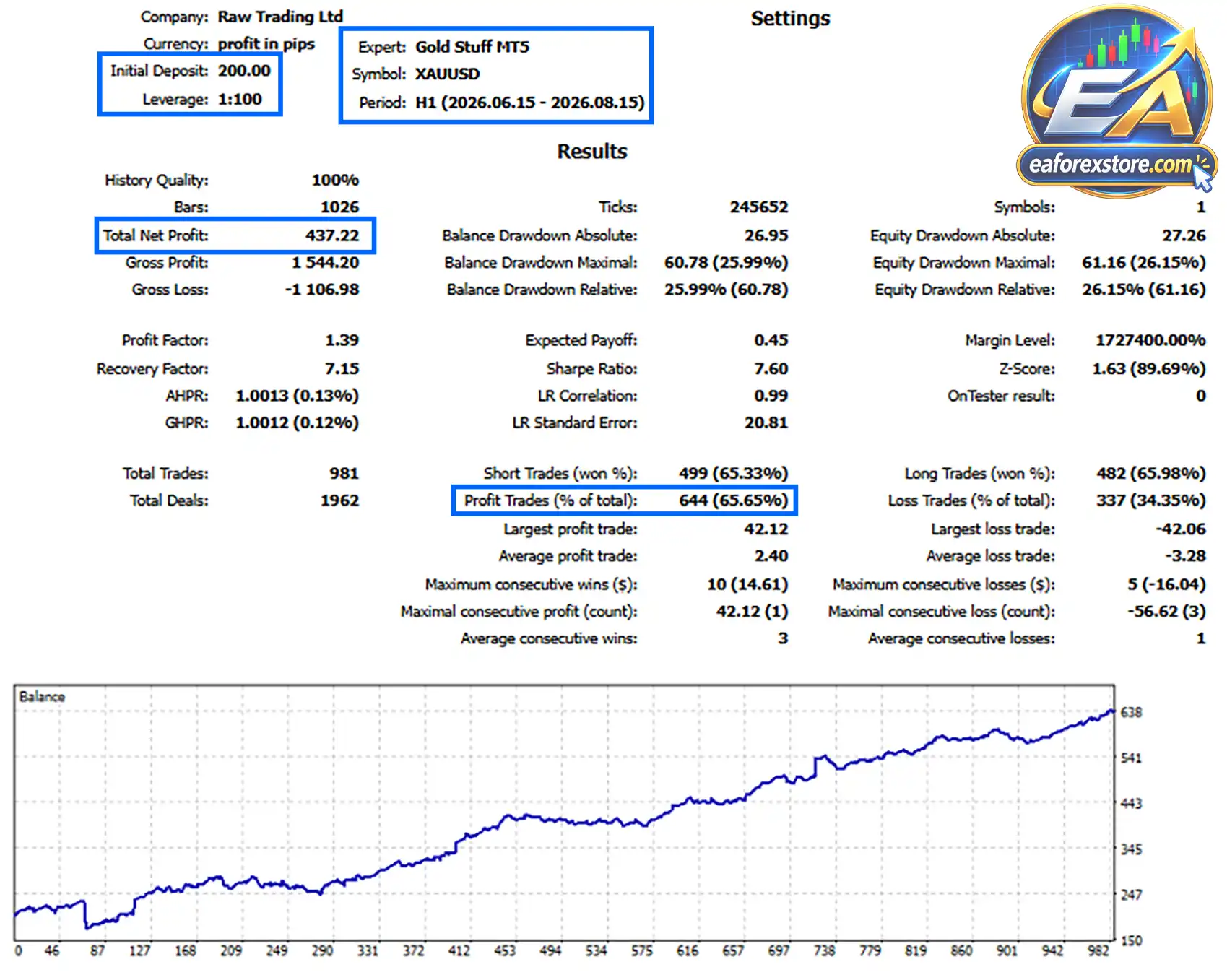Click the Recovery Factor value "7.15"
This screenshot has height=980, width=1227.
342,369
